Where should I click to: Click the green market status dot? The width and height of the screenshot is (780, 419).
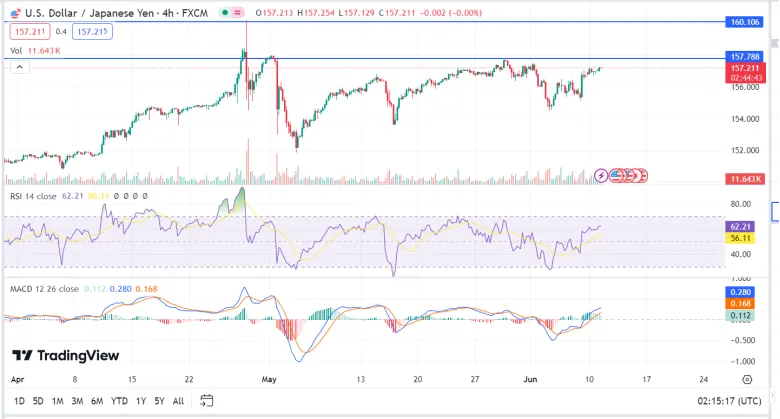click(225, 13)
